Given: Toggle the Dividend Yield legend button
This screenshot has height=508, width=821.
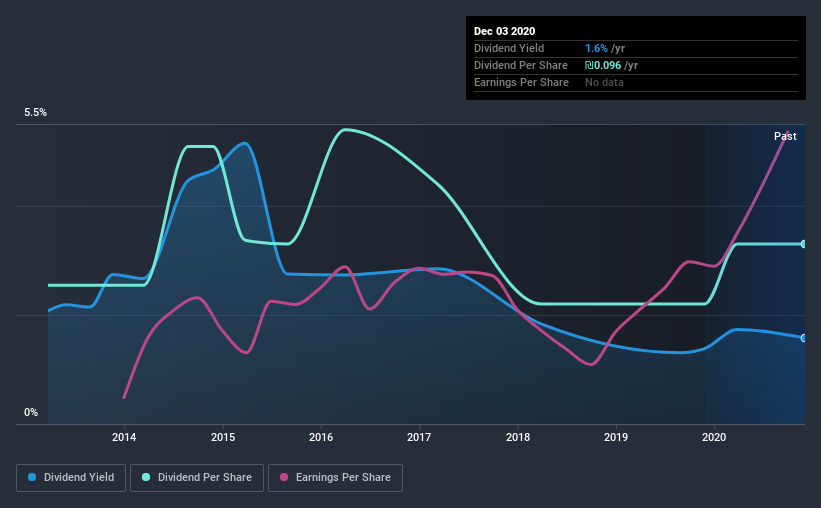Looking at the screenshot, I should [x=71, y=478].
